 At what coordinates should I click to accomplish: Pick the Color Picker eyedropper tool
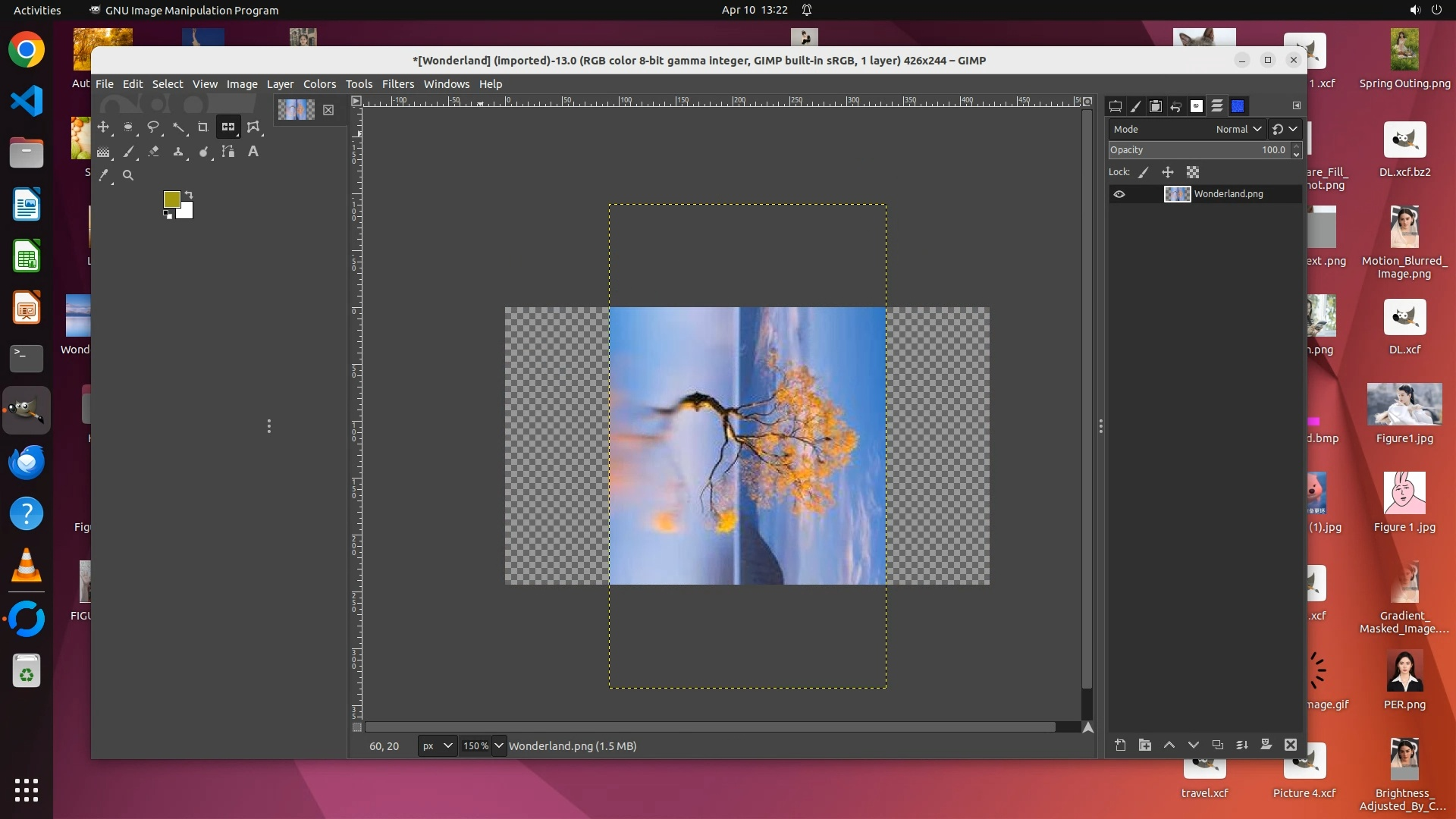click(104, 175)
